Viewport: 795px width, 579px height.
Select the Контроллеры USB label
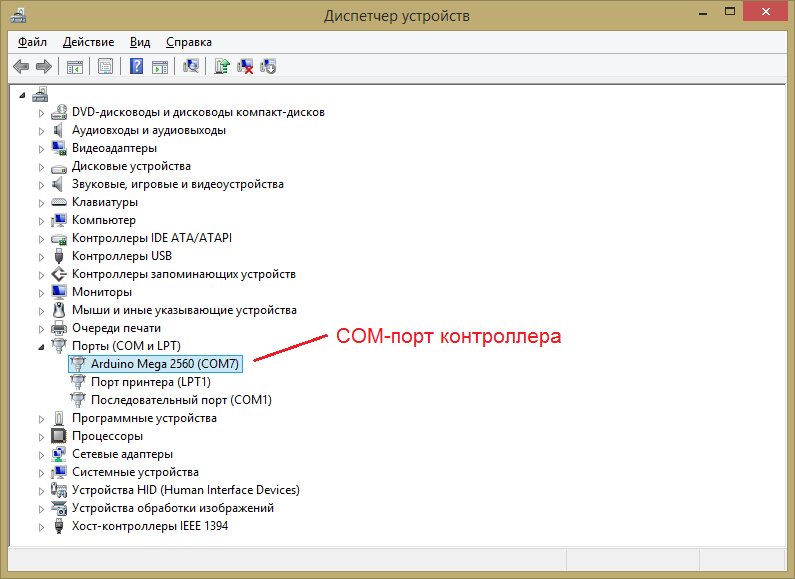[122, 256]
